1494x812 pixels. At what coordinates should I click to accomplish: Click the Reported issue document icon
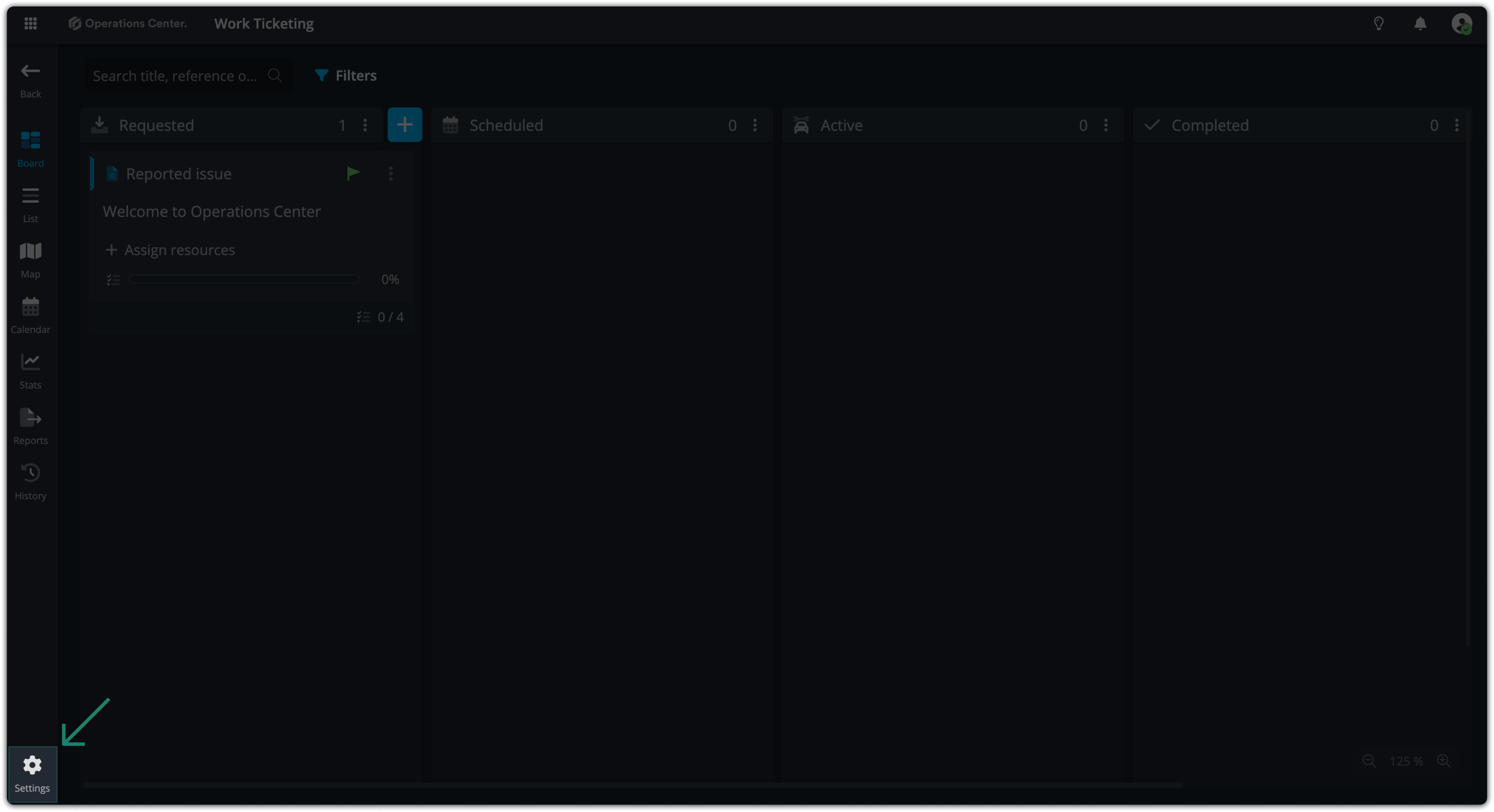112,174
